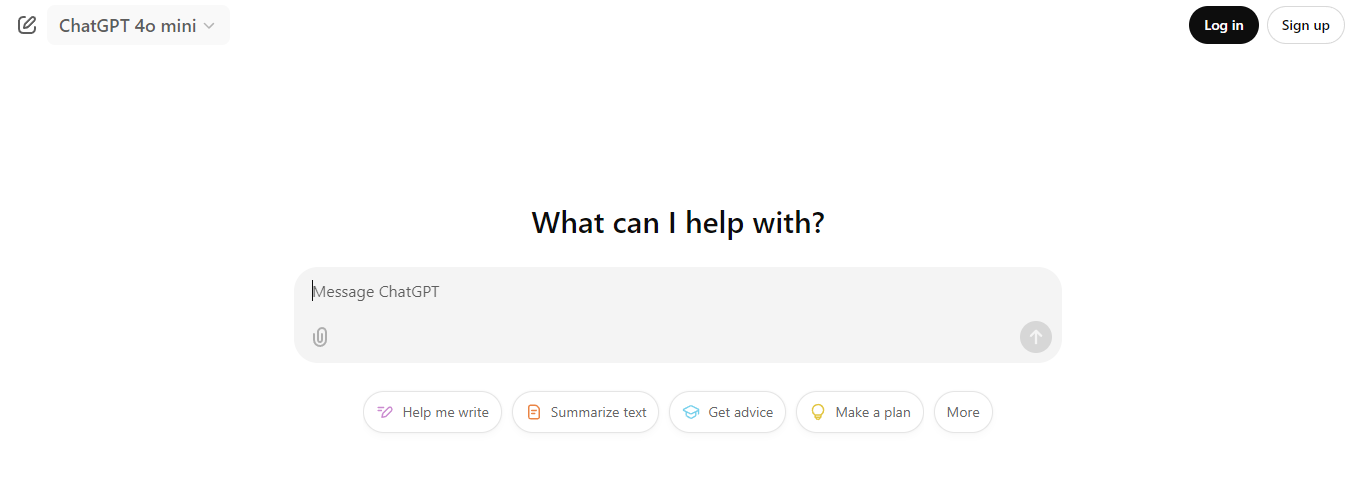Click the blue graduation cap icon
The width and height of the screenshot is (1356, 495).
[x=691, y=412]
